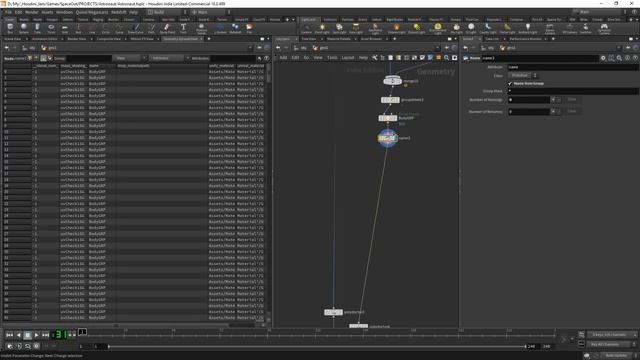Select the merge node in network

point(393,81)
